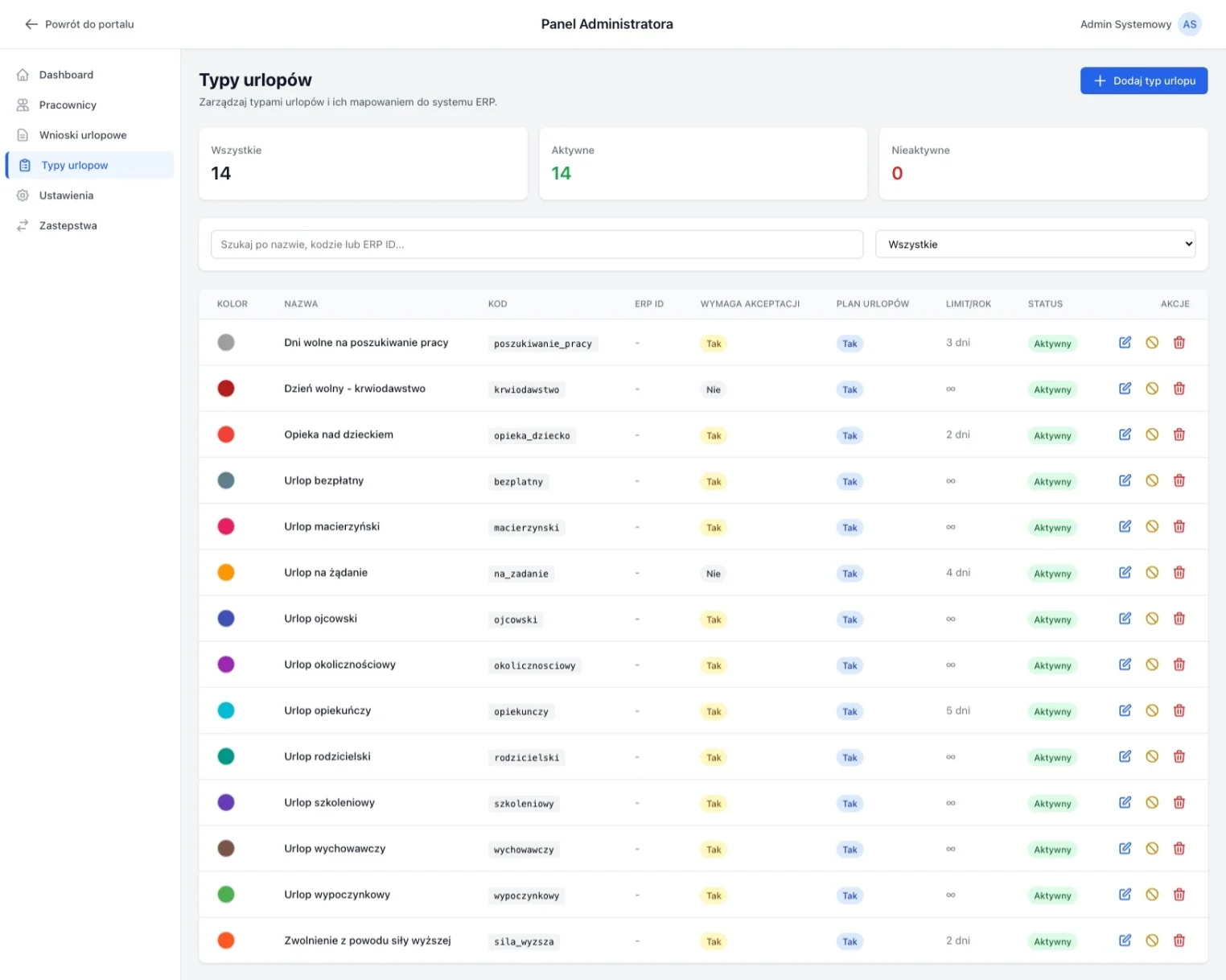Open the Wszystkie status filter dropdown
This screenshot has width=1226, height=980.
point(1035,245)
